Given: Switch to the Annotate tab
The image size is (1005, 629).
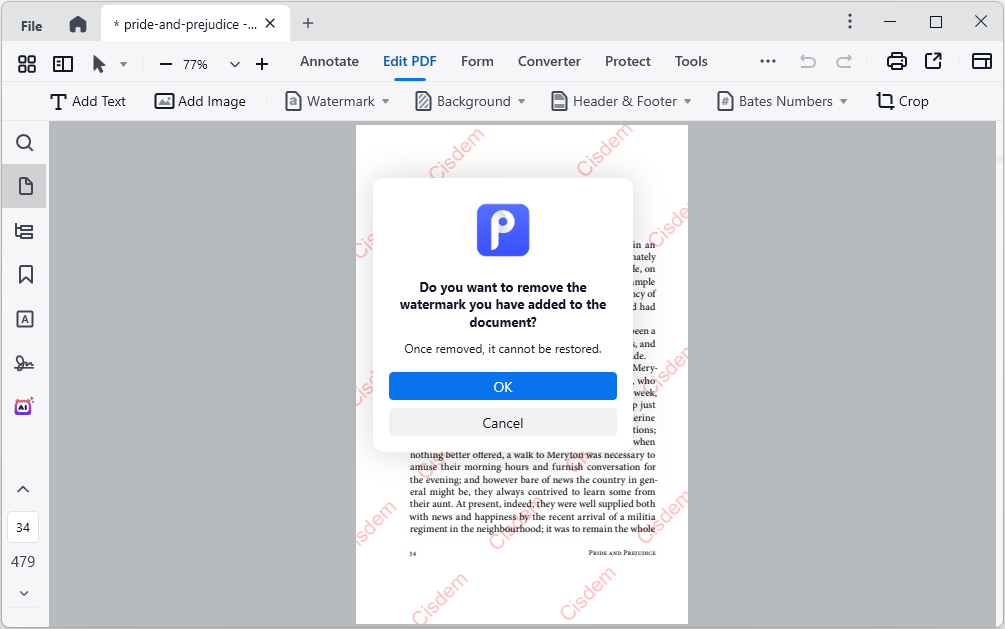Looking at the screenshot, I should [329, 61].
